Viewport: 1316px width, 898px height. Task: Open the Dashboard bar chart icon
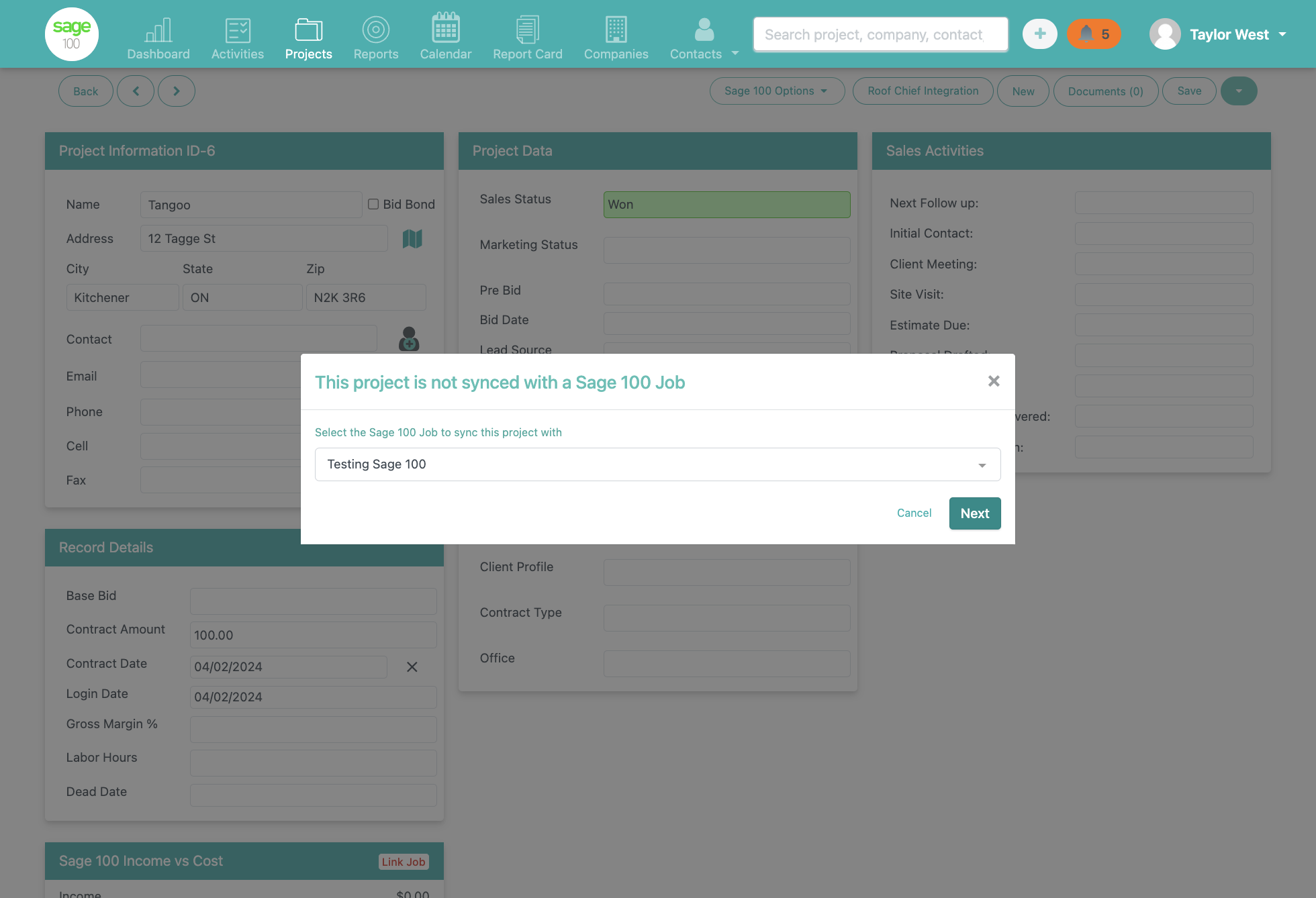(158, 30)
